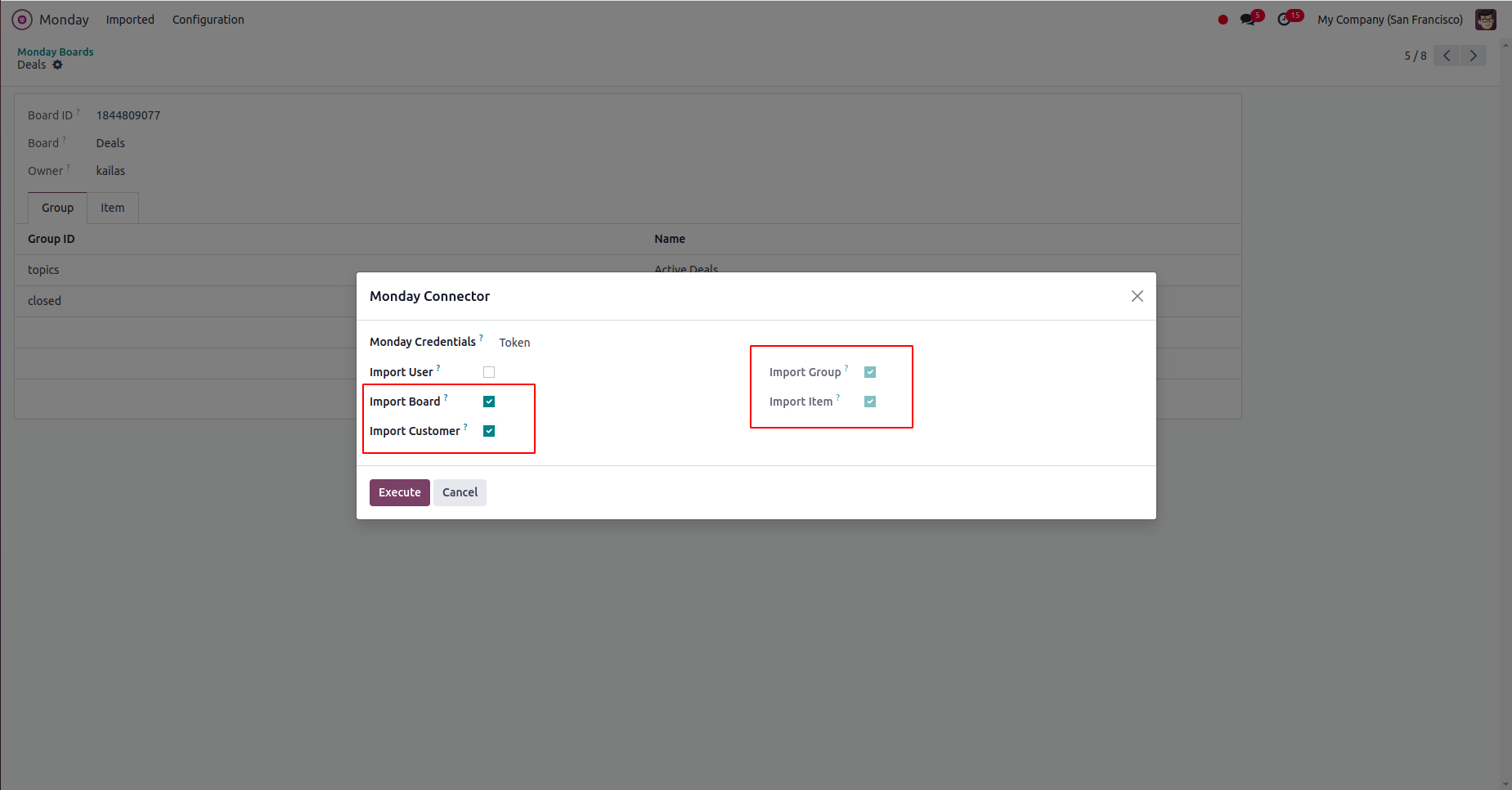
Task: Toggle the Import Group checkbox
Action: 870,372
